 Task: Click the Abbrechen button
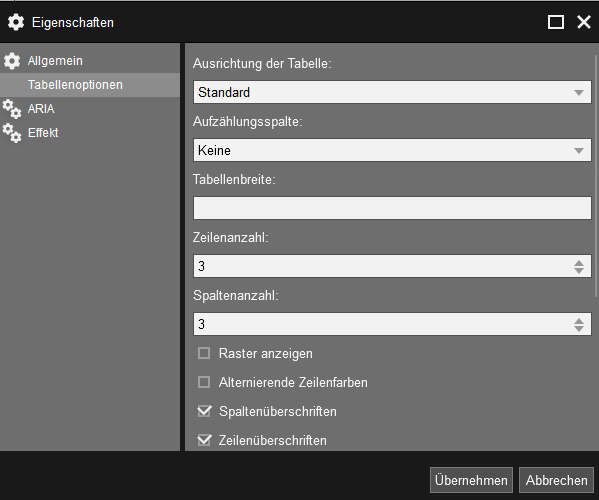point(556,480)
